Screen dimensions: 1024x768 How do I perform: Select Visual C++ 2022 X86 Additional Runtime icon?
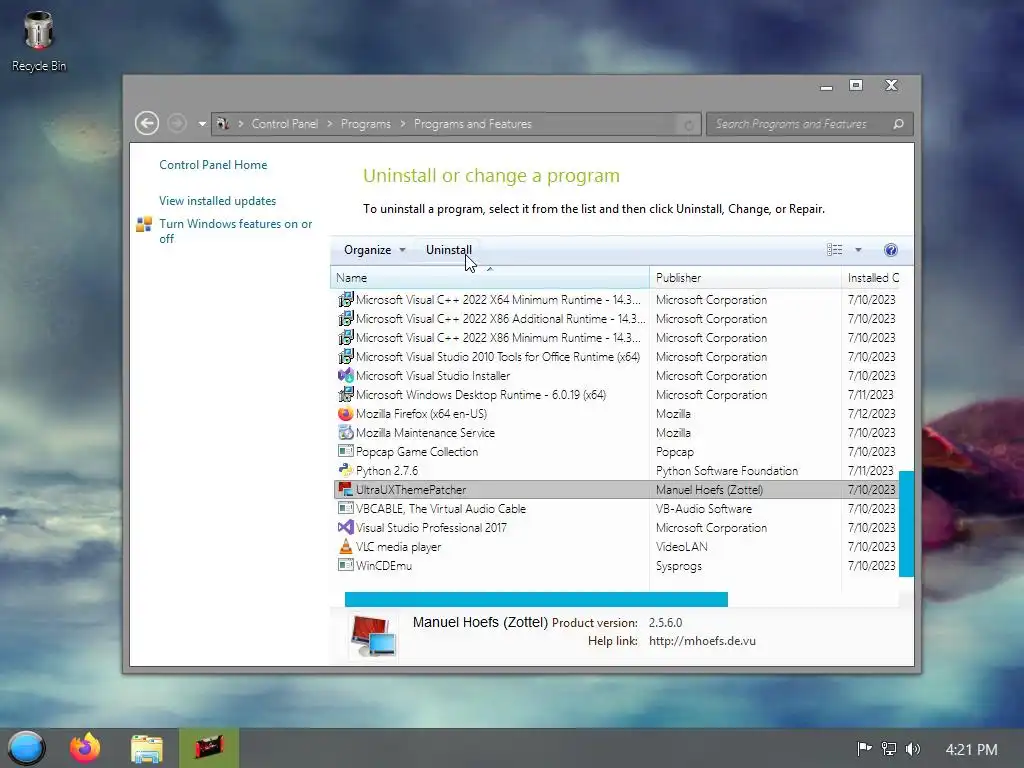345,319
